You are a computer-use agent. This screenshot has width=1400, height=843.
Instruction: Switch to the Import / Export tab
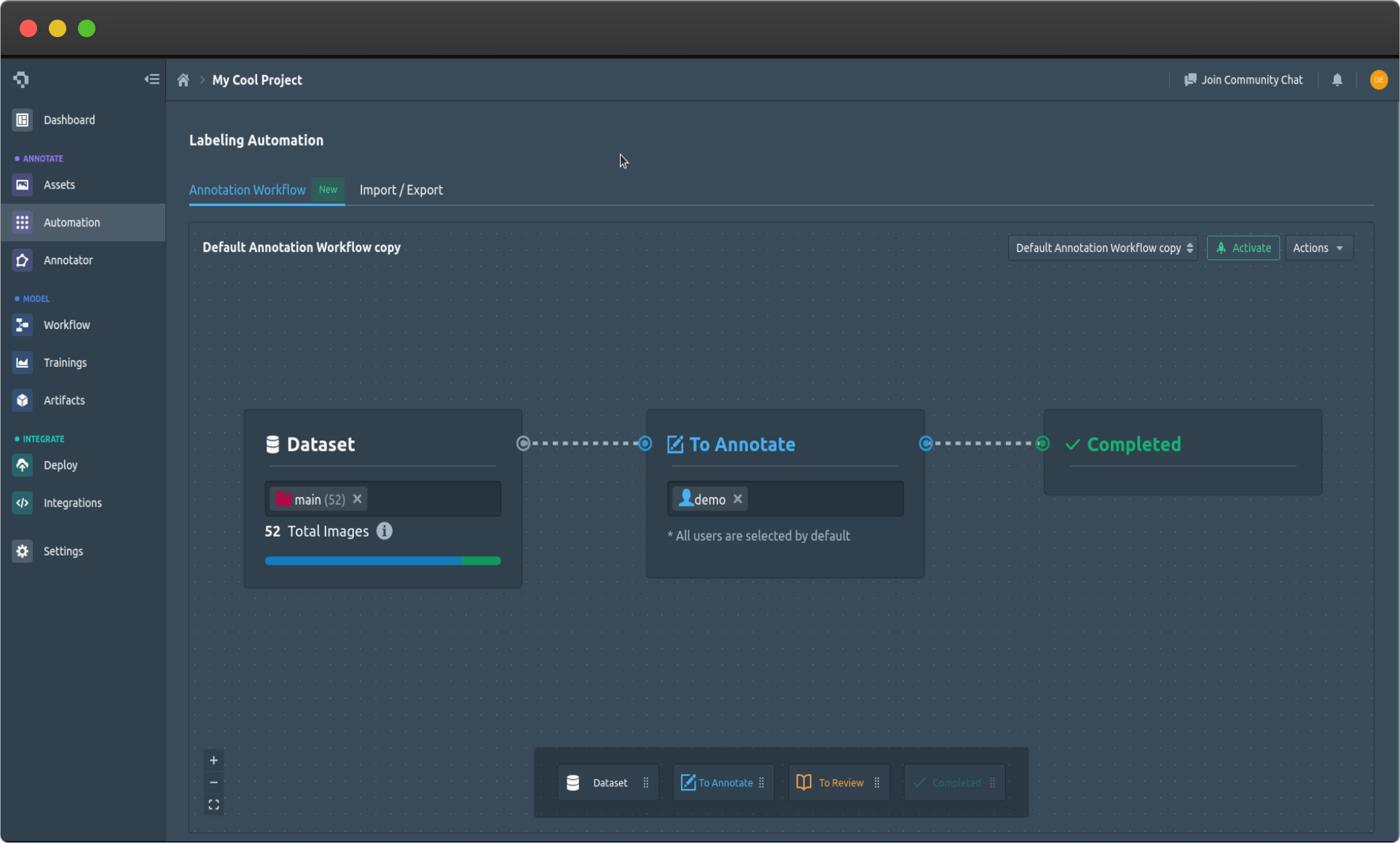click(x=401, y=190)
